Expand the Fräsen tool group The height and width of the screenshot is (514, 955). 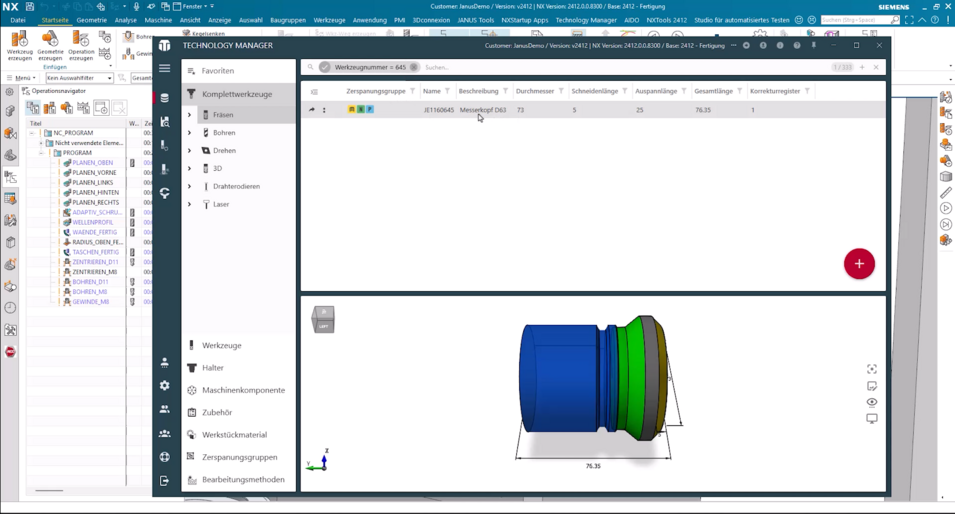(189, 114)
